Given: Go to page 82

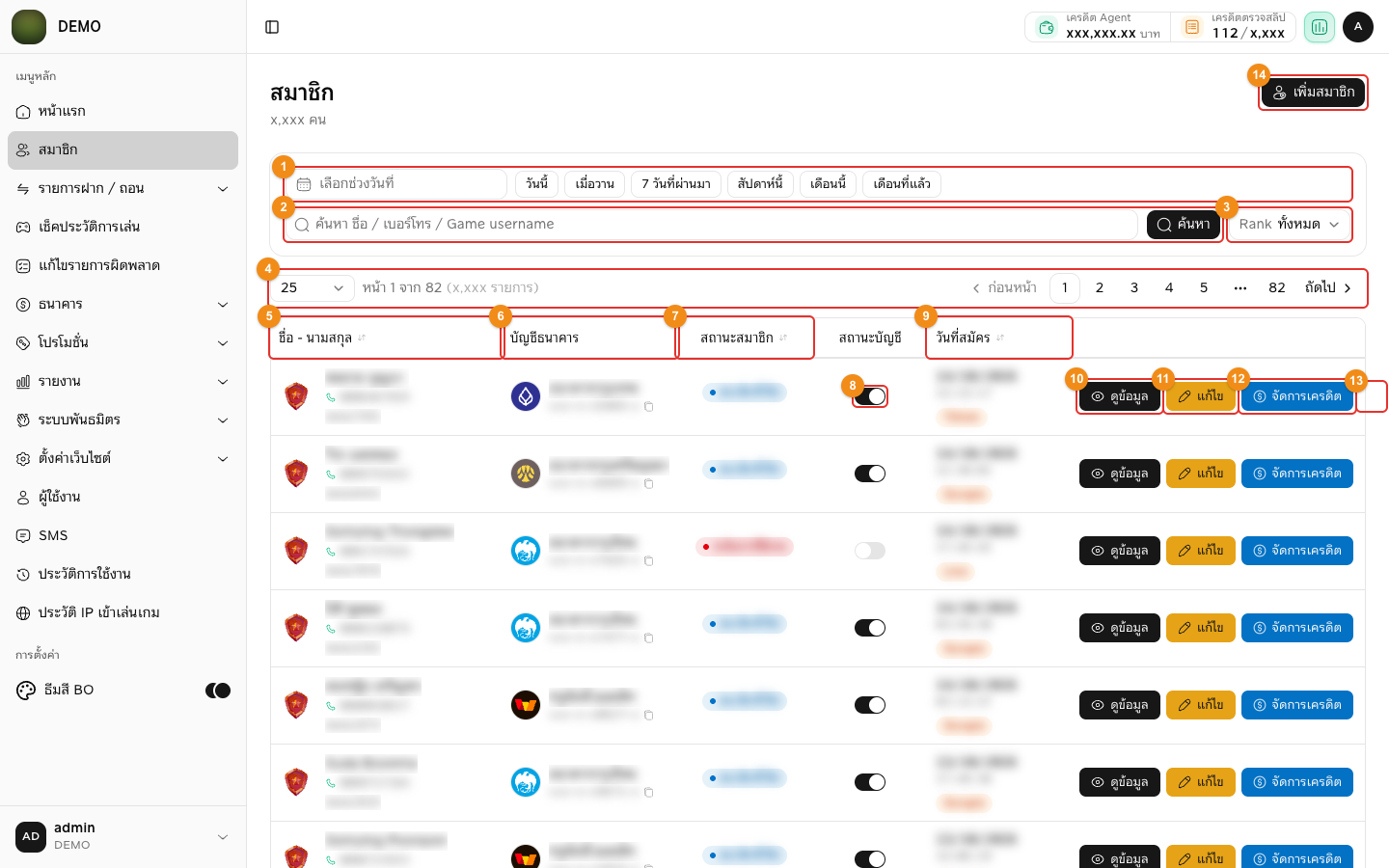Looking at the screenshot, I should point(1277,287).
